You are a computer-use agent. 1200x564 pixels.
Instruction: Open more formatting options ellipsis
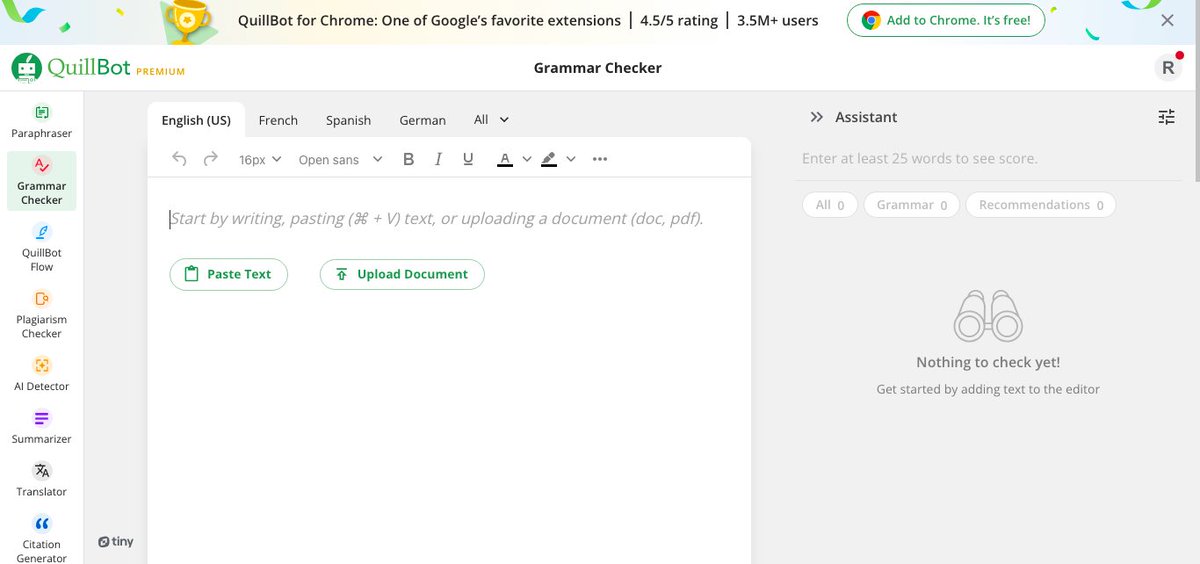click(600, 159)
